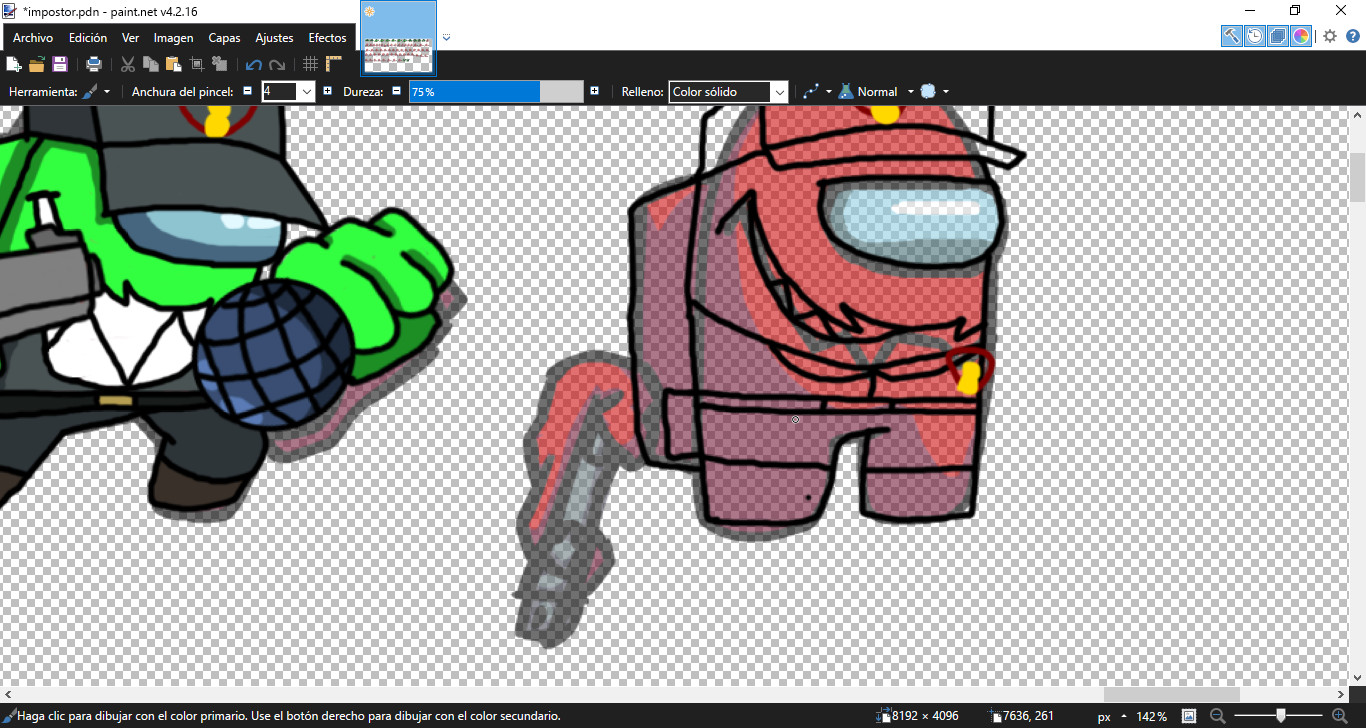Open the Efectos menu

click(327, 37)
